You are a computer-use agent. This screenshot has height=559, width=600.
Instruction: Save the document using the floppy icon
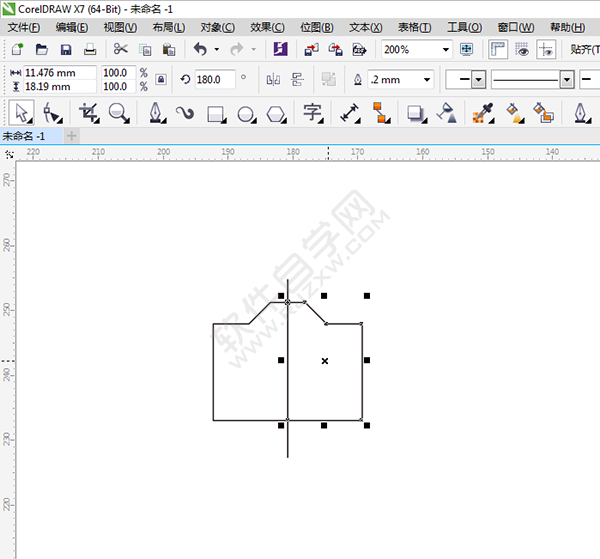point(66,50)
